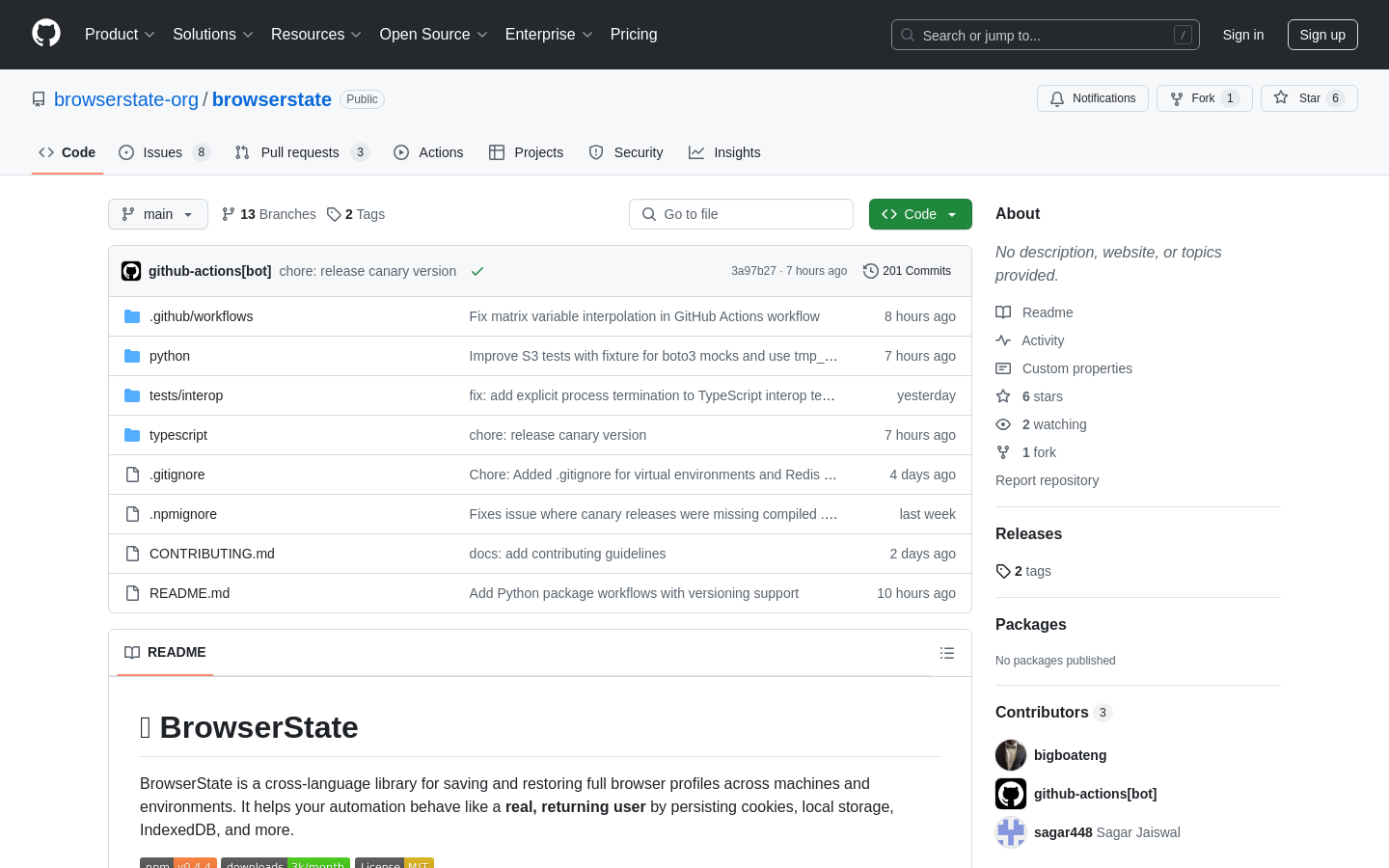The image size is (1389, 868).
Task: Open bigboateng contributor avatar
Action: pos(1011,755)
